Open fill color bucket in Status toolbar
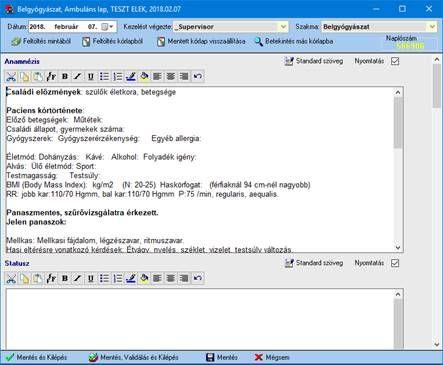The height and width of the screenshot is (365, 443). (144, 278)
